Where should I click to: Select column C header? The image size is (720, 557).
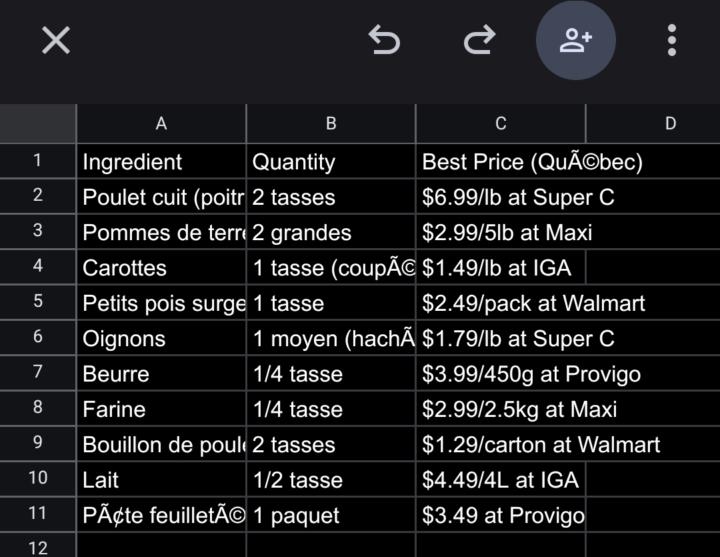[500, 124]
